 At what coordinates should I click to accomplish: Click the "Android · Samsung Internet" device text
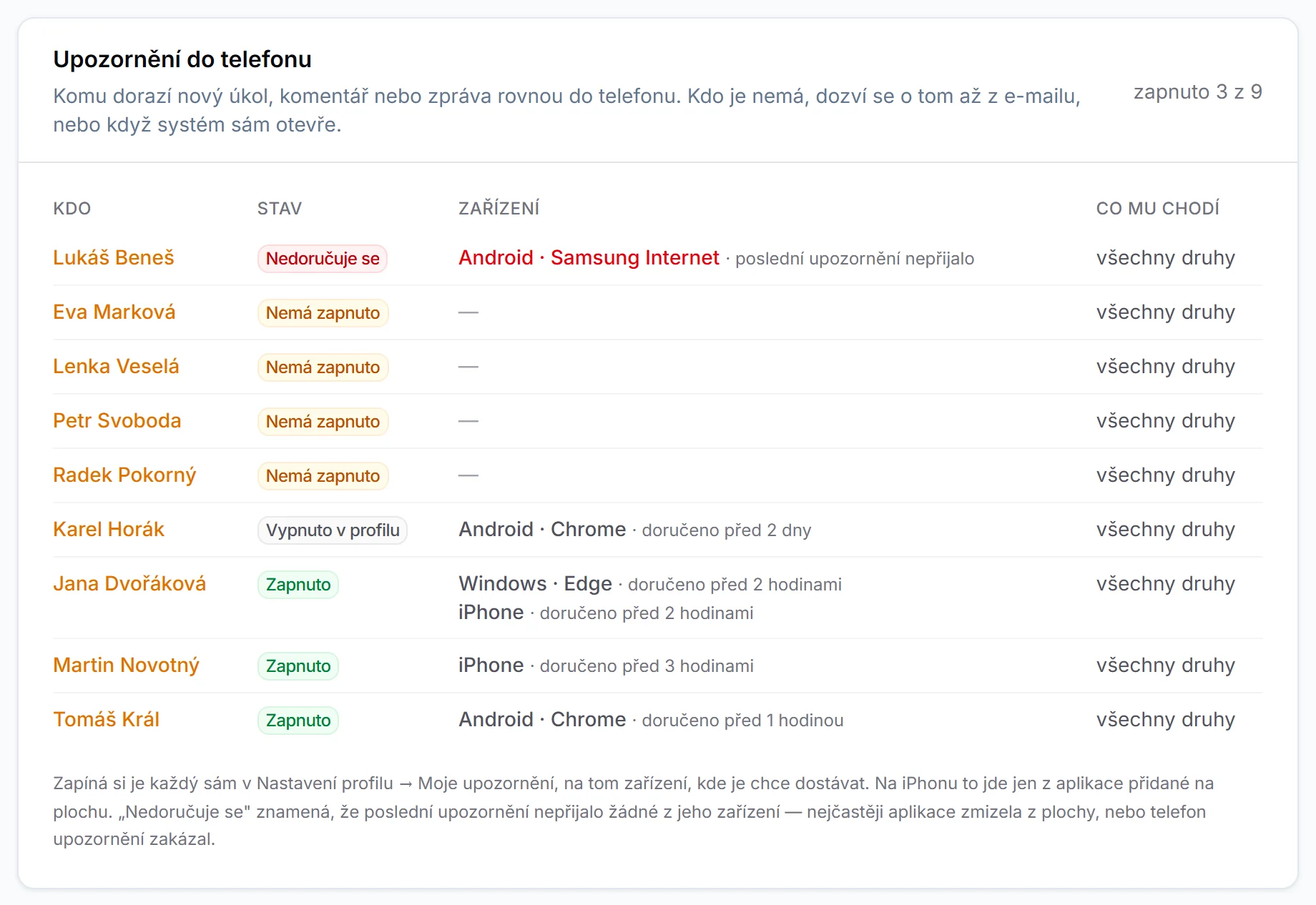point(589,258)
